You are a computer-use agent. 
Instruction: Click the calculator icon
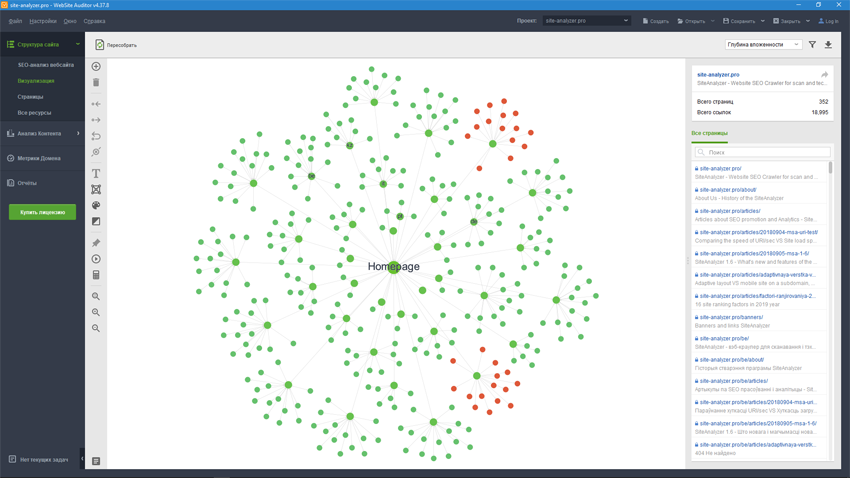click(x=96, y=275)
